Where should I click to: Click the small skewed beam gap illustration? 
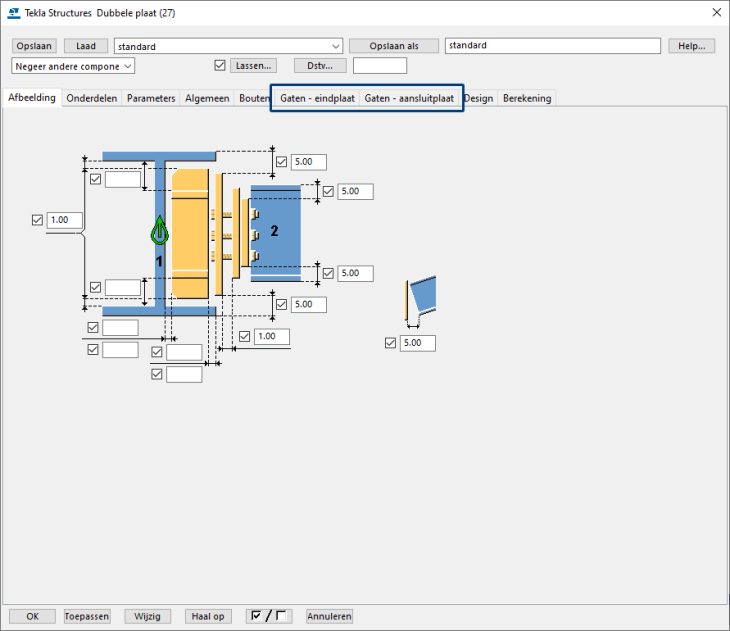[x=421, y=299]
